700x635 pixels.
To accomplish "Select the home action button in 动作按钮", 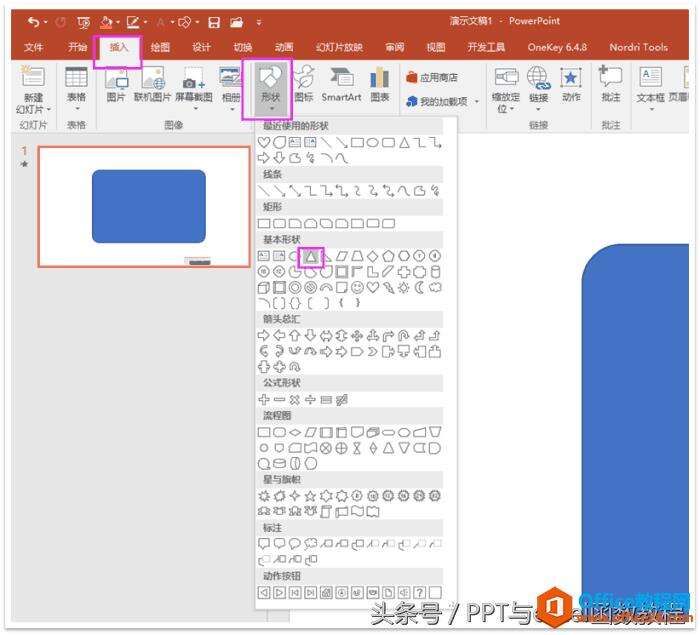I will coord(326,593).
